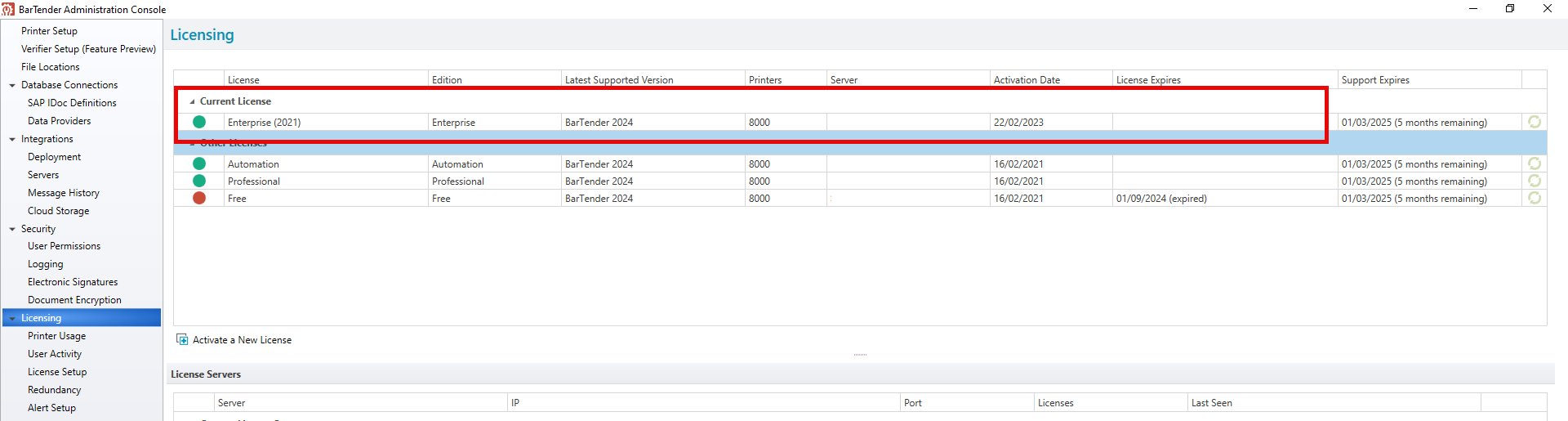Image resolution: width=1568 pixels, height=421 pixels.
Task: Collapse the Security tree node
Action: pyautogui.click(x=12, y=229)
